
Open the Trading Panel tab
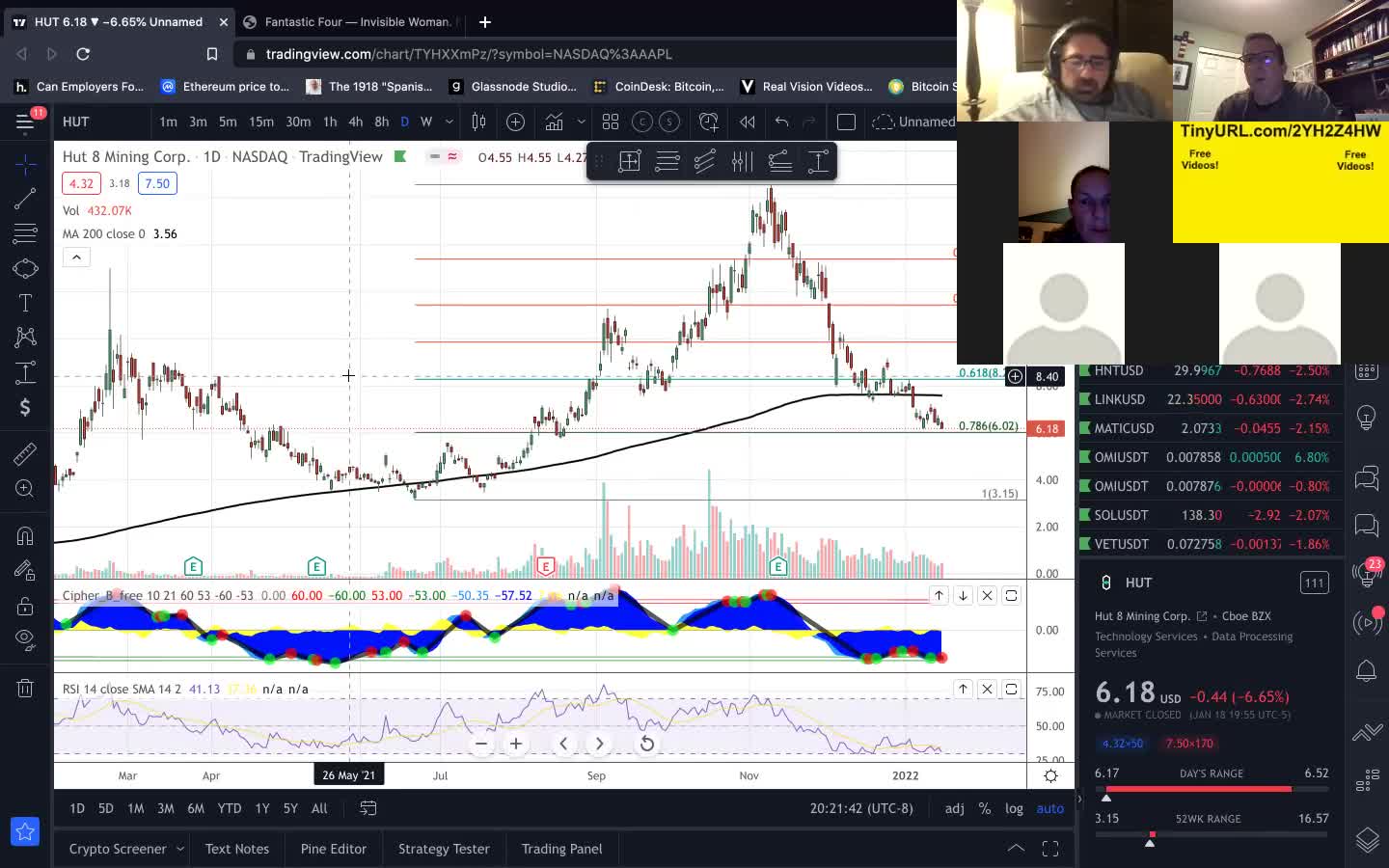tap(561, 849)
